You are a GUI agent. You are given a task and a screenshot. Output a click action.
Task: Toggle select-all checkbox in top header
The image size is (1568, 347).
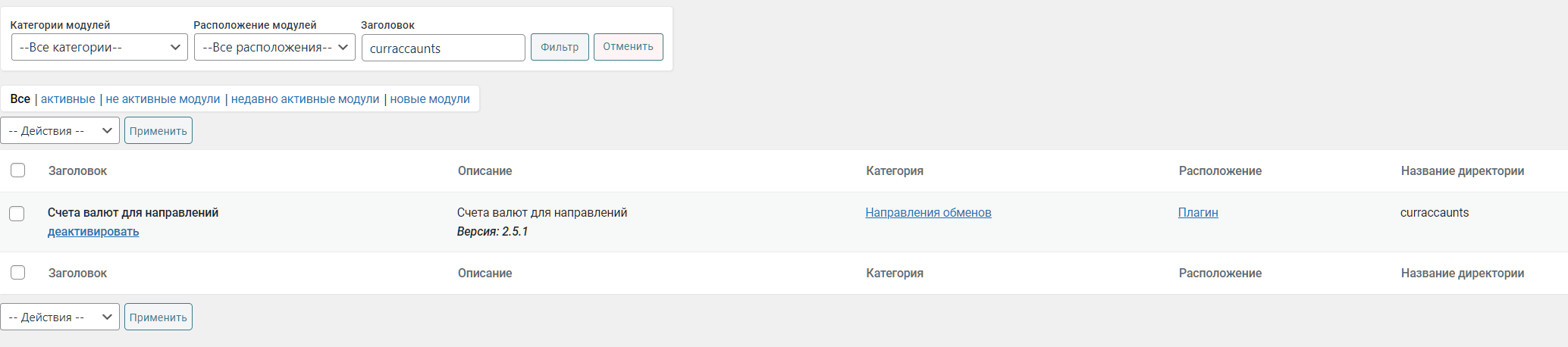click(x=18, y=170)
